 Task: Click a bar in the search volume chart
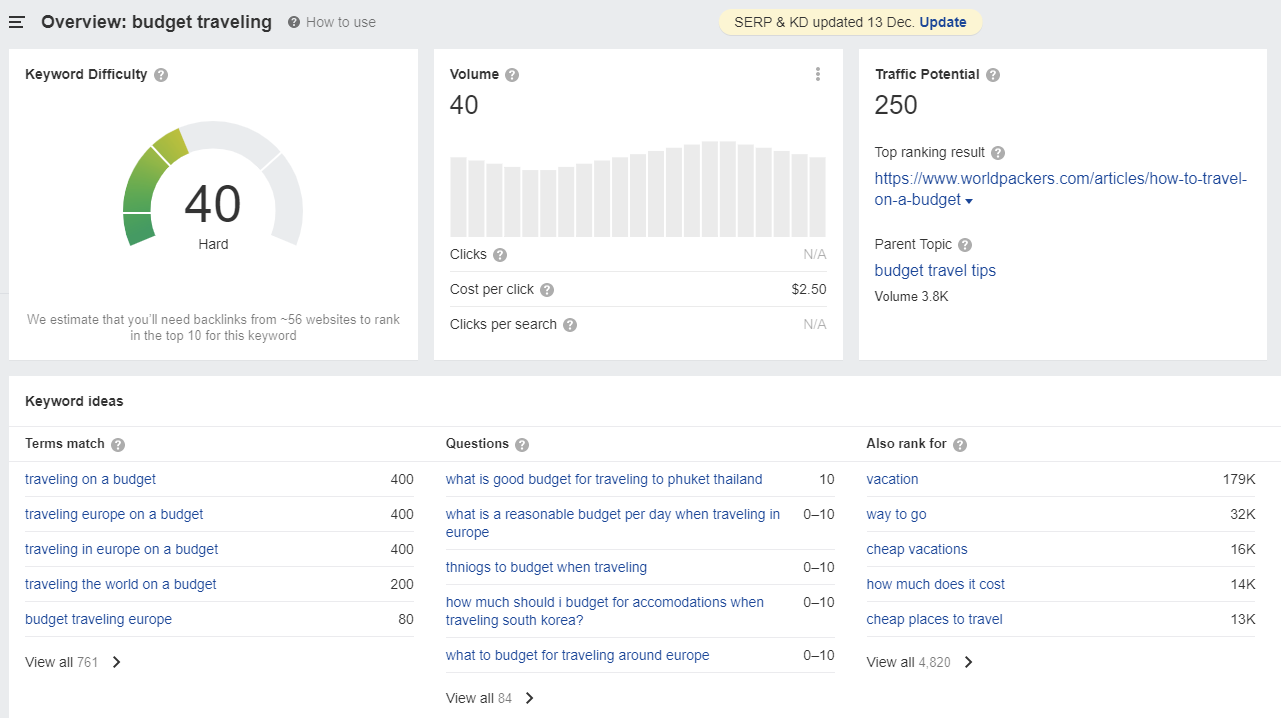click(x=640, y=190)
